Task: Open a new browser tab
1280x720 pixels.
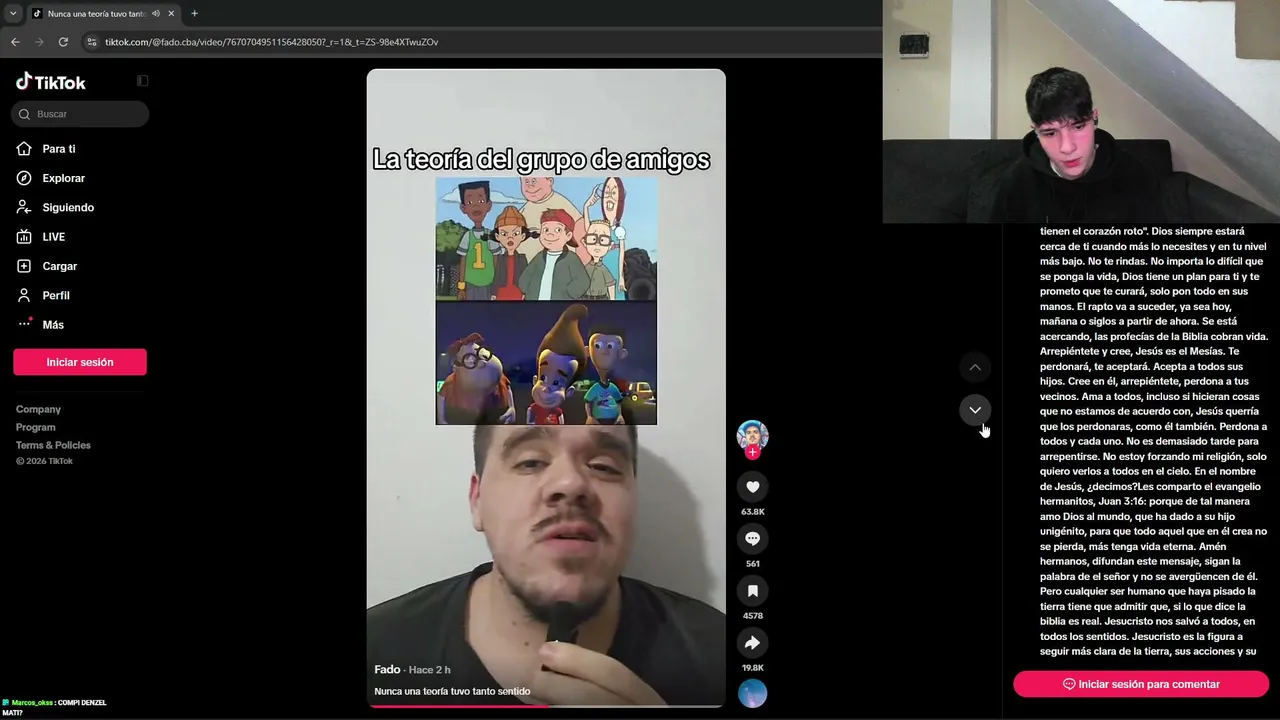Action: pos(194,13)
